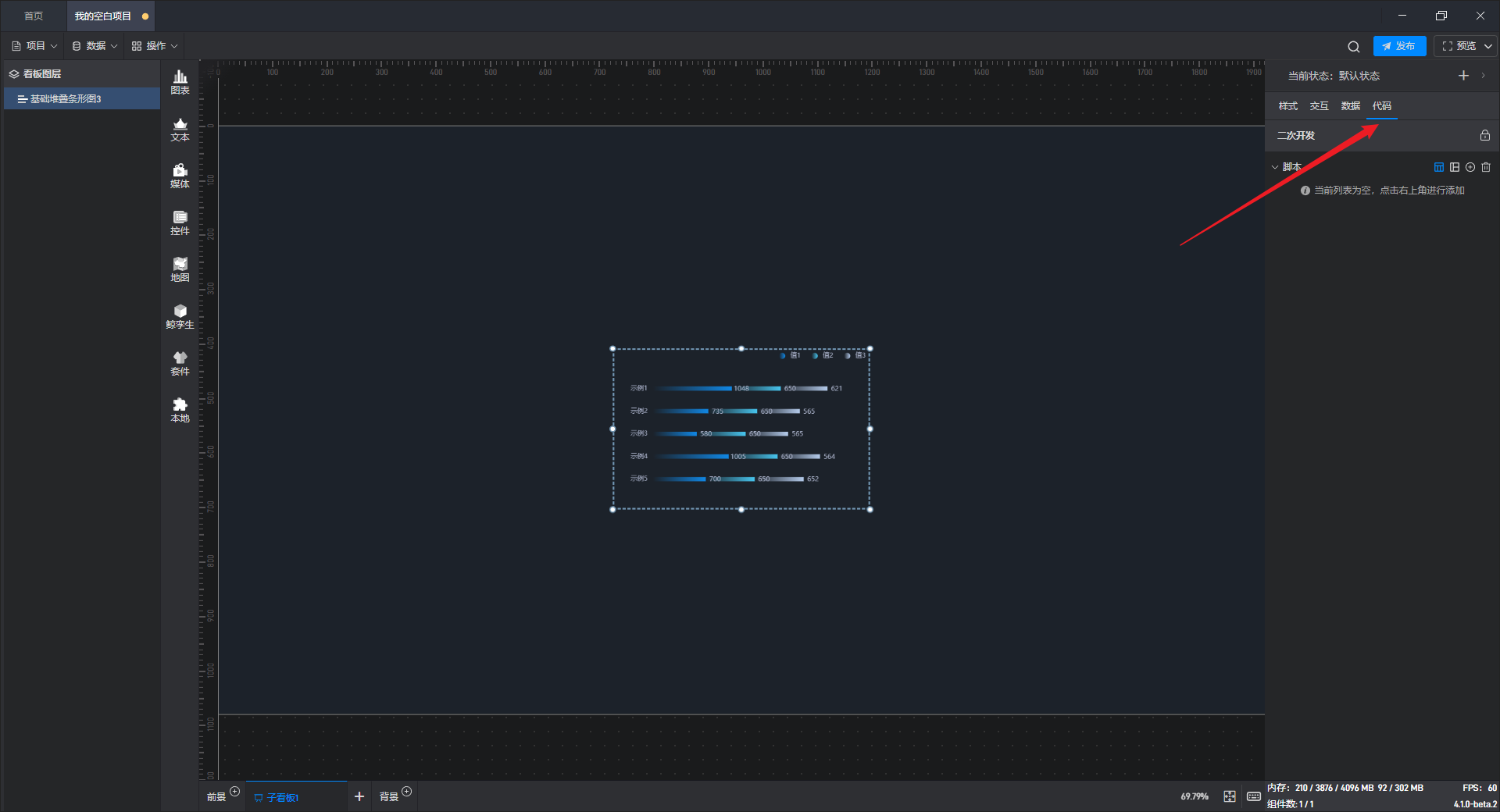1500x812 pixels.
Task: Open the 项目 project dropdown menu
Action: [x=34, y=46]
